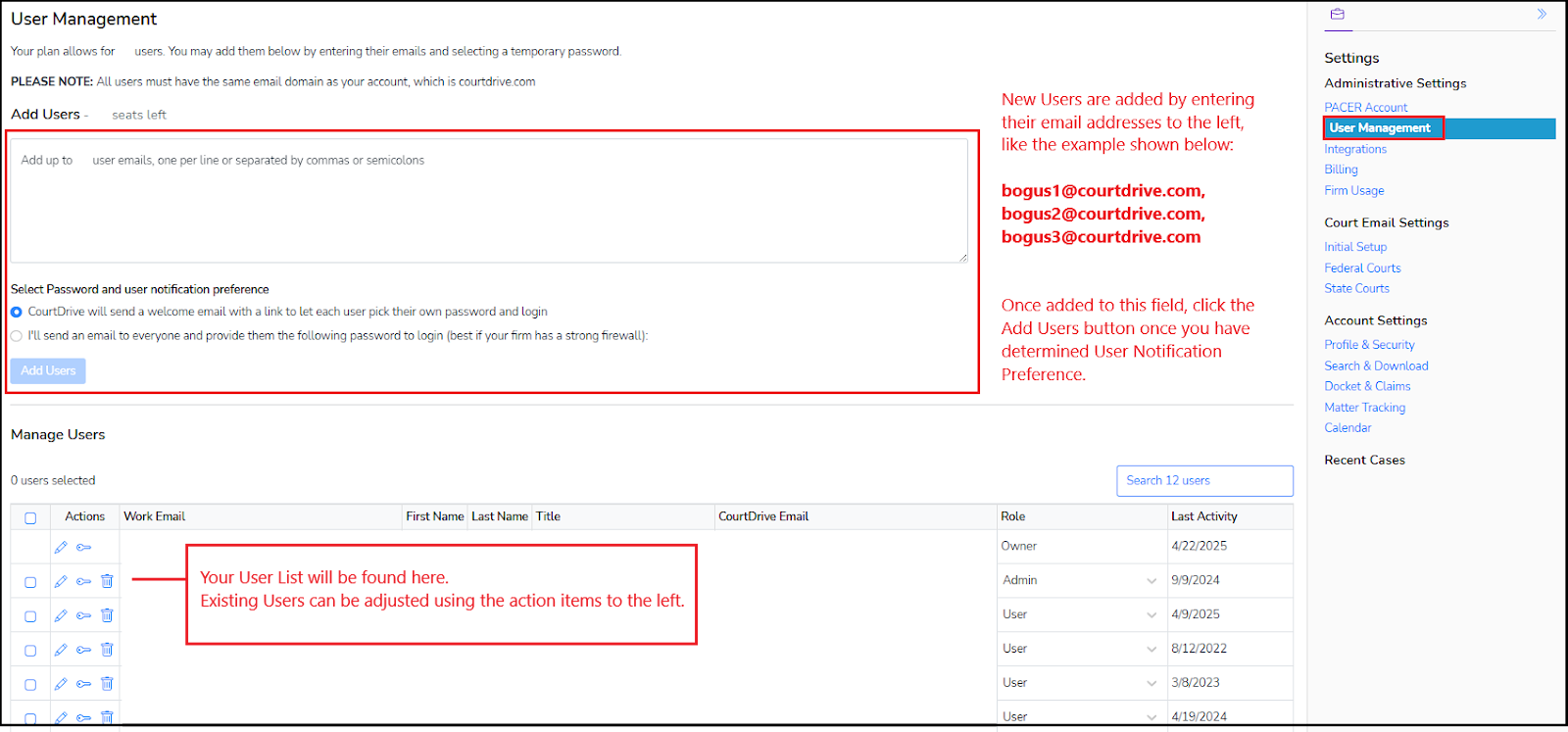Open the State Courts link
This screenshot has height=732, width=1568.
[1356, 289]
